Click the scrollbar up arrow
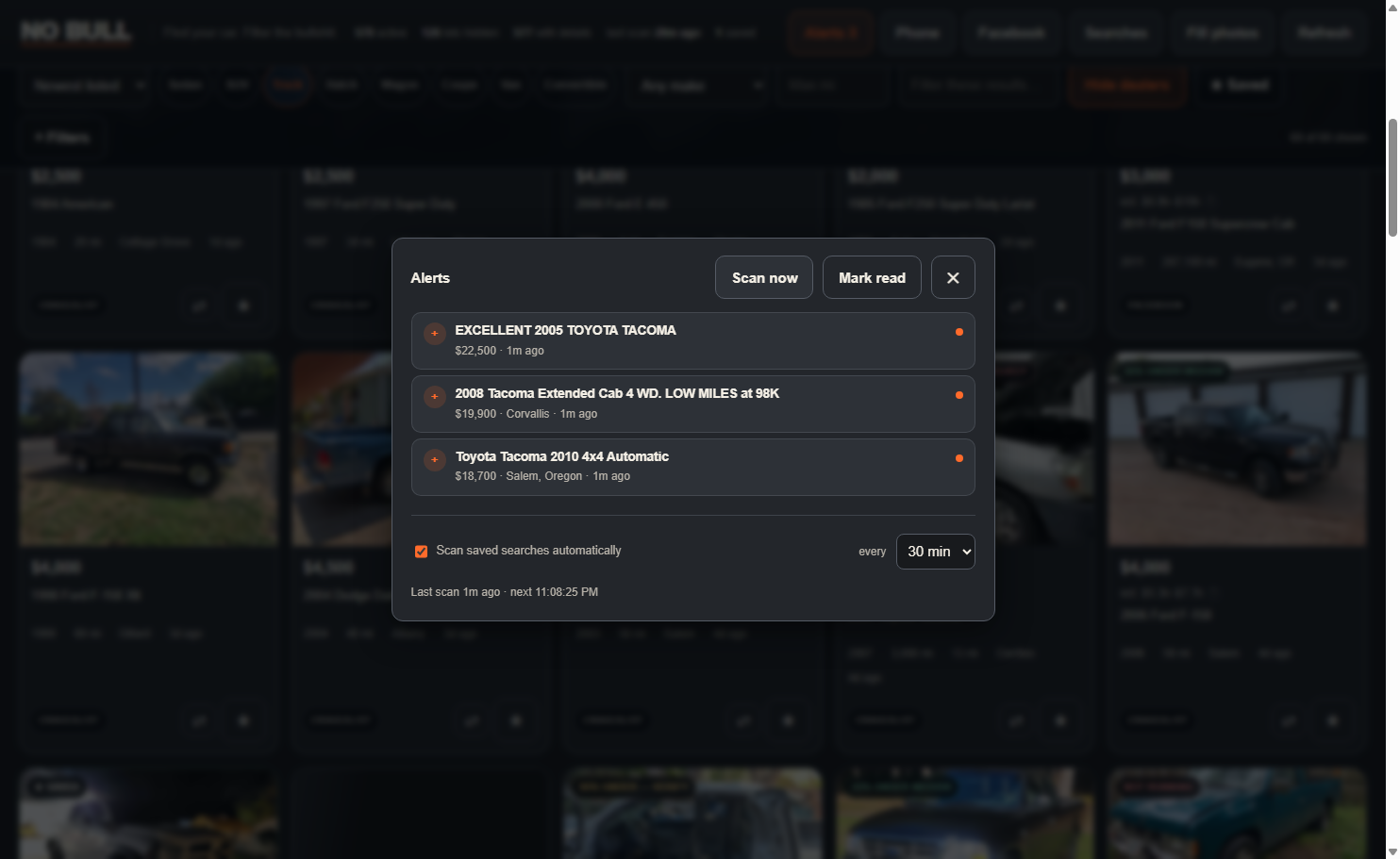 pyautogui.click(x=1392, y=7)
